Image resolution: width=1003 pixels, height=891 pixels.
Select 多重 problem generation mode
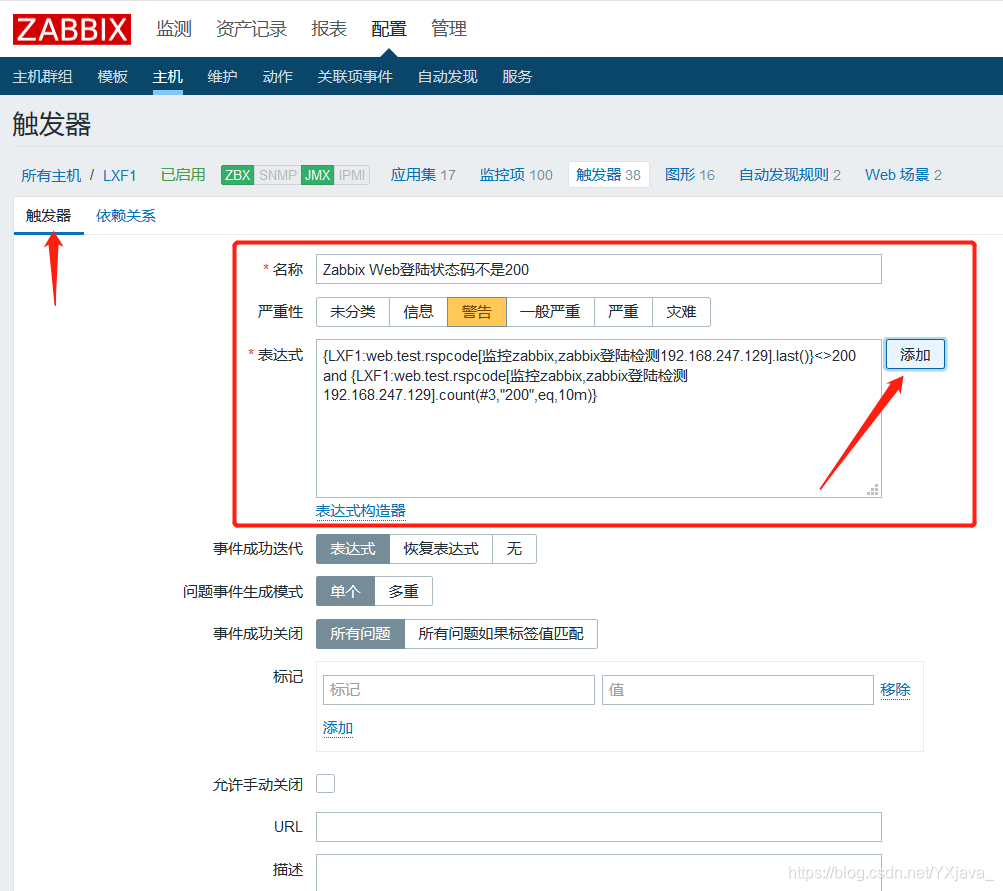[404, 592]
